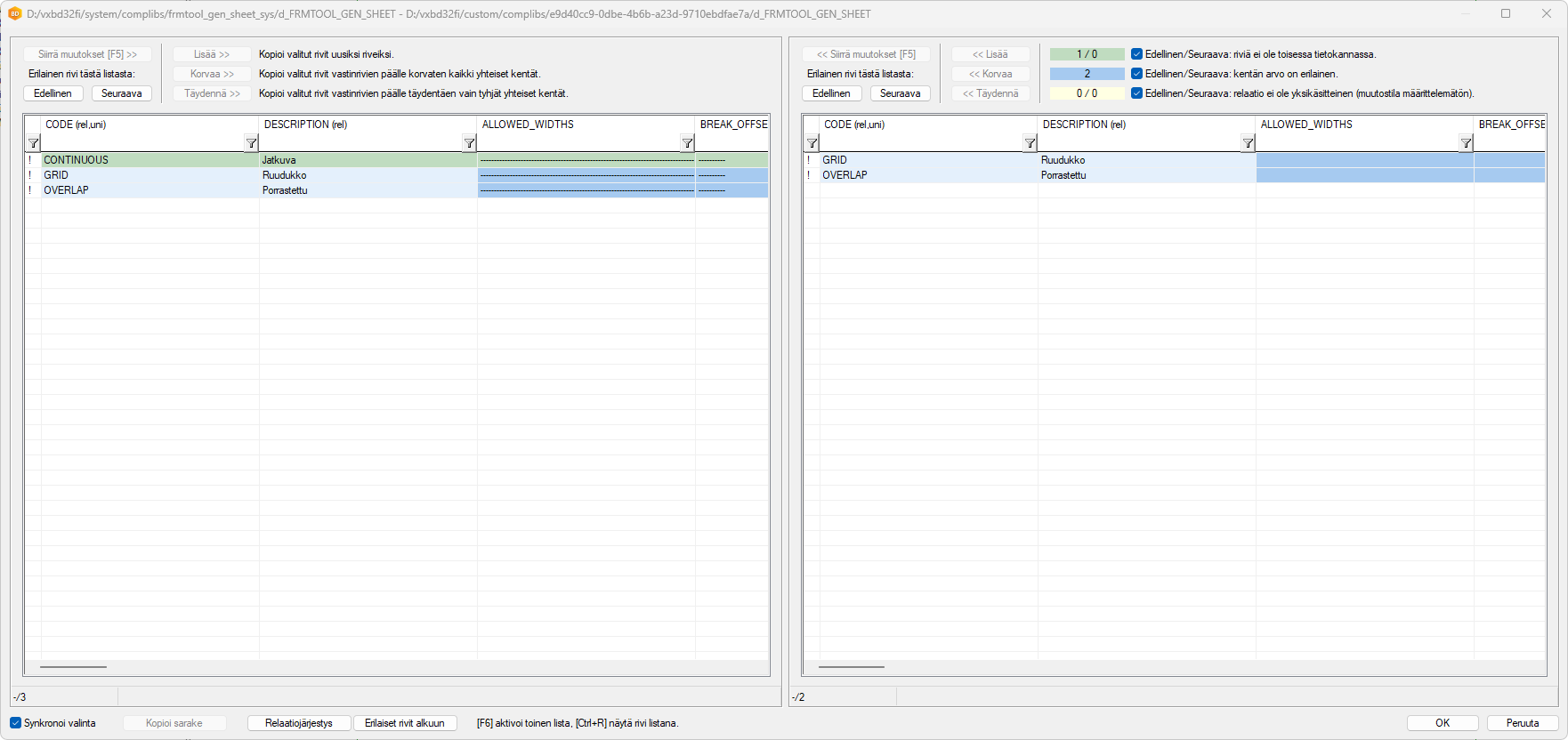Click exclamation marker of CONTINUOUS row
The width and height of the screenshot is (1568, 740).
pyautogui.click(x=30, y=160)
